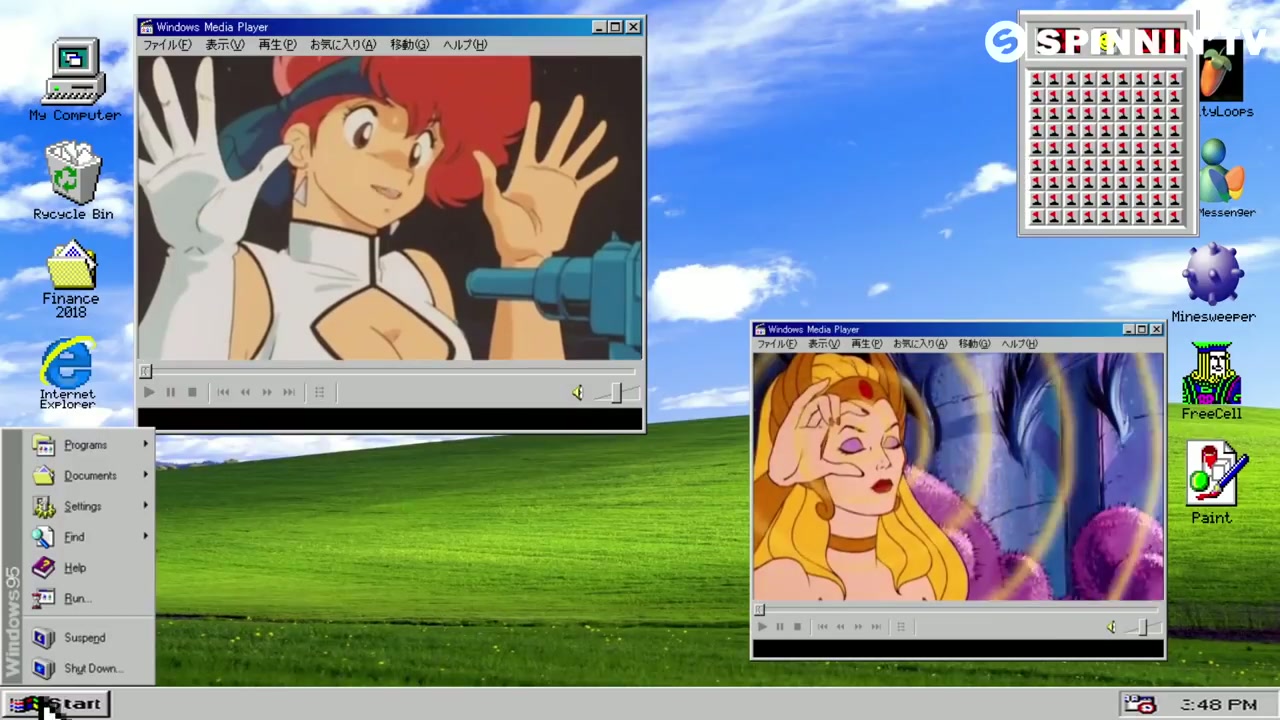Click the Start button on the taskbar
Image resolution: width=1280 pixels, height=720 pixels.
(x=56, y=704)
